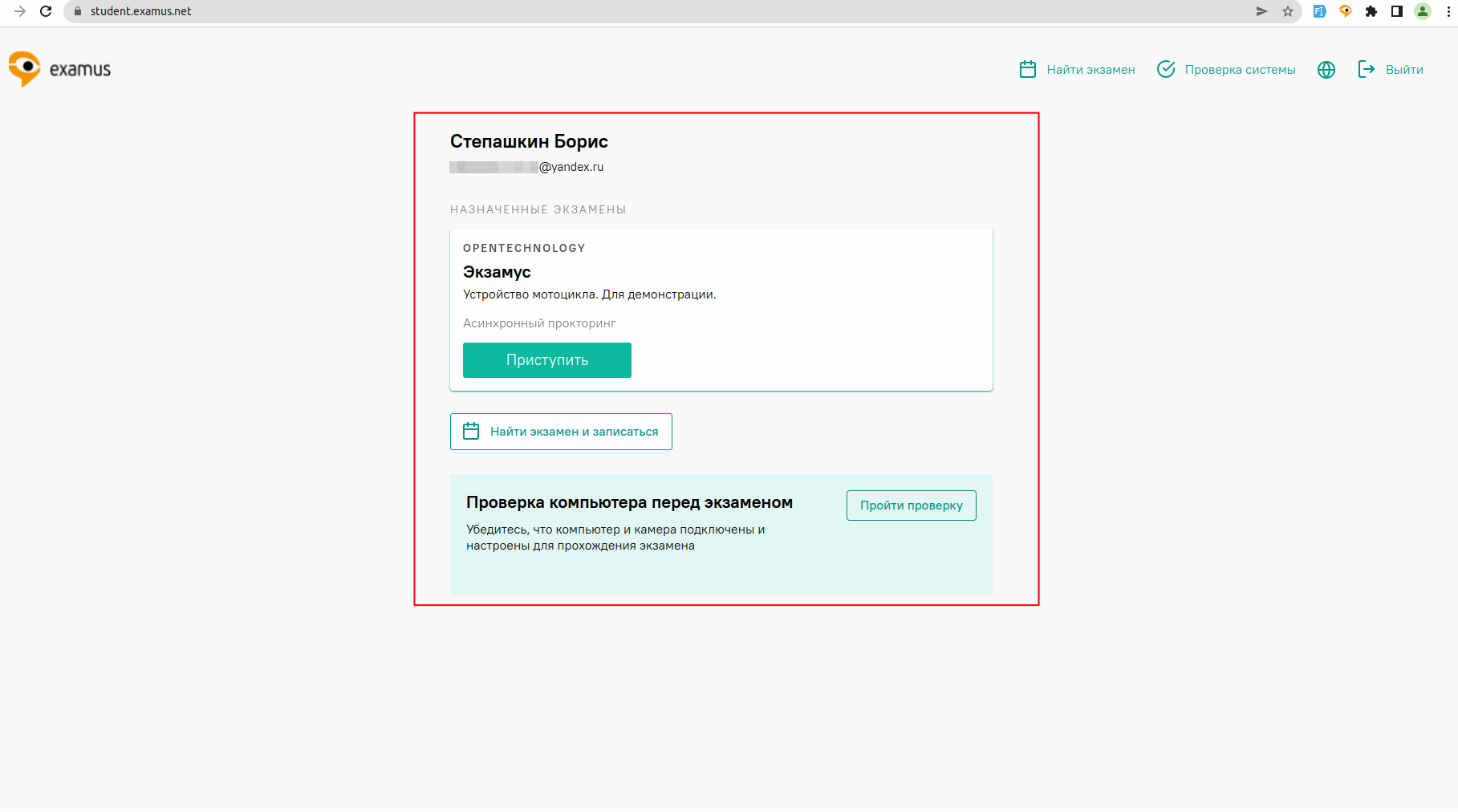This screenshot has width=1458, height=812.
Task: Click the Пройти проверку button
Action: (911, 505)
